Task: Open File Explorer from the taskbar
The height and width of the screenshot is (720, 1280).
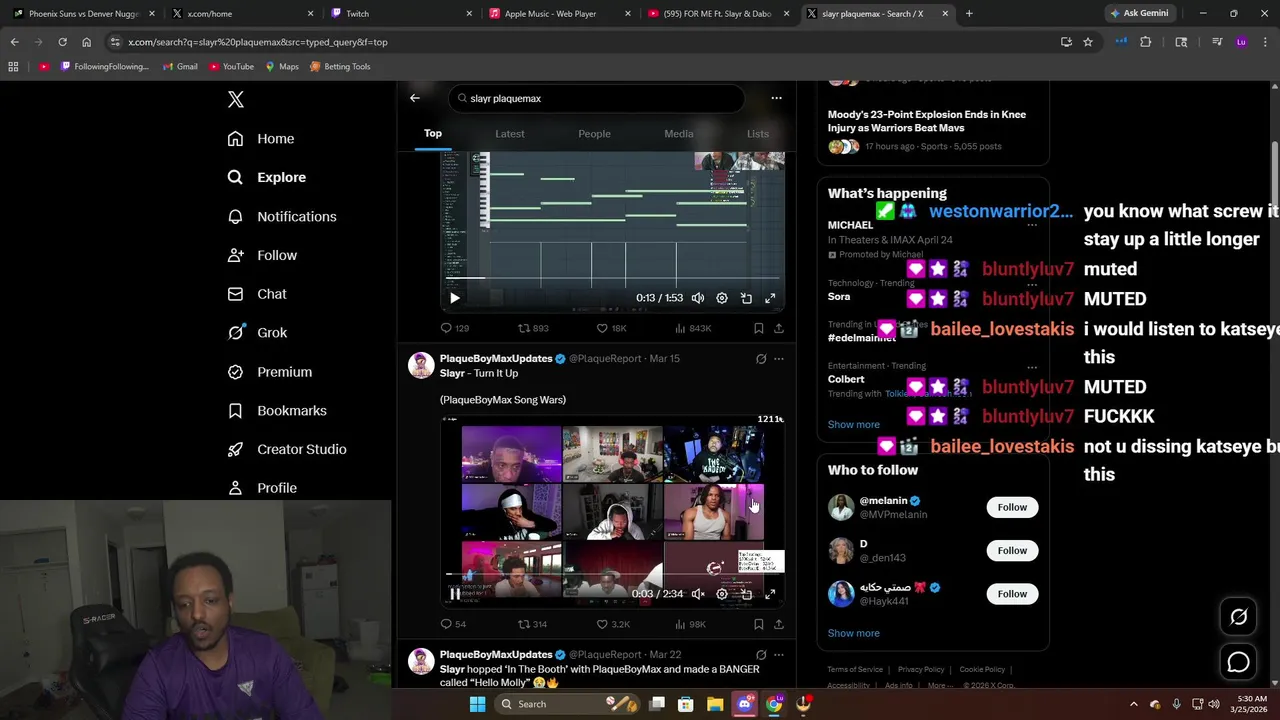Action: [x=715, y=704]
